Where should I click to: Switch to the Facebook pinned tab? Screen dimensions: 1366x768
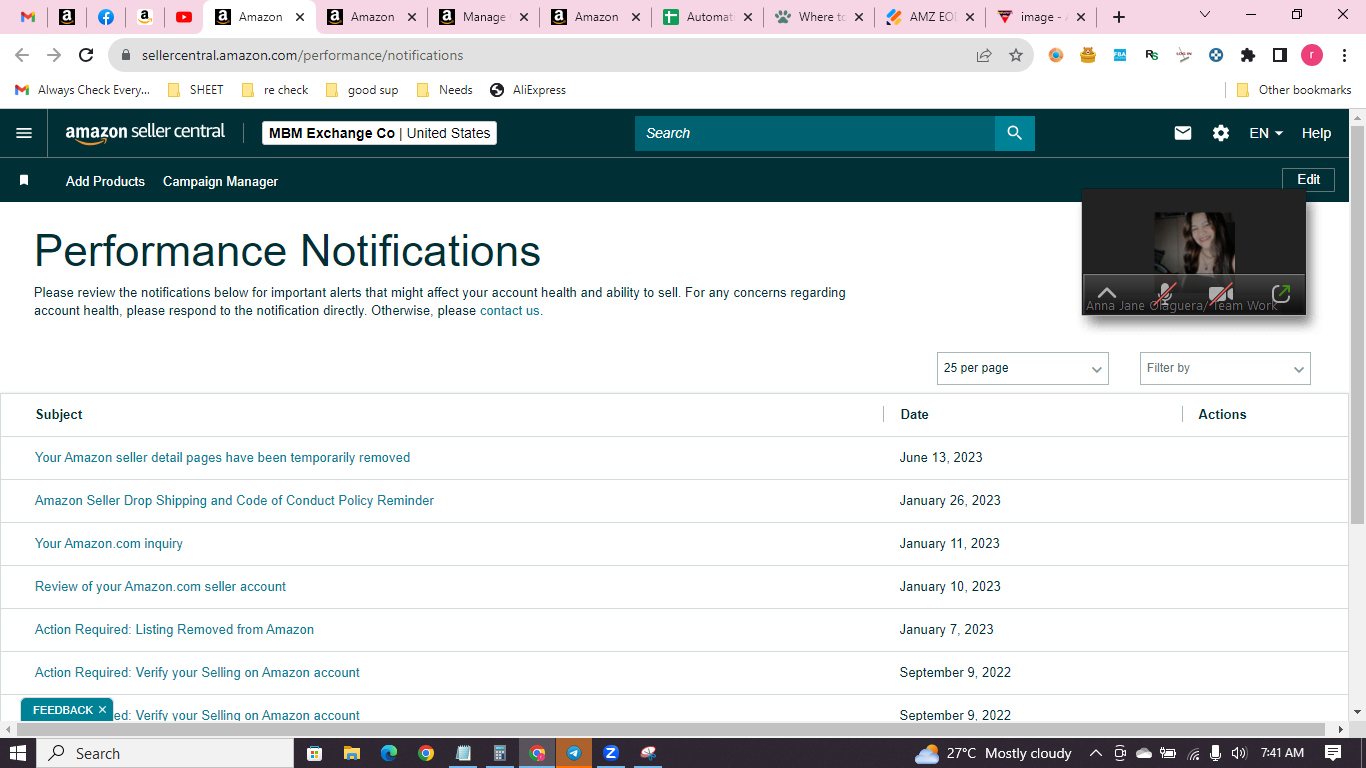pos(106,17)
